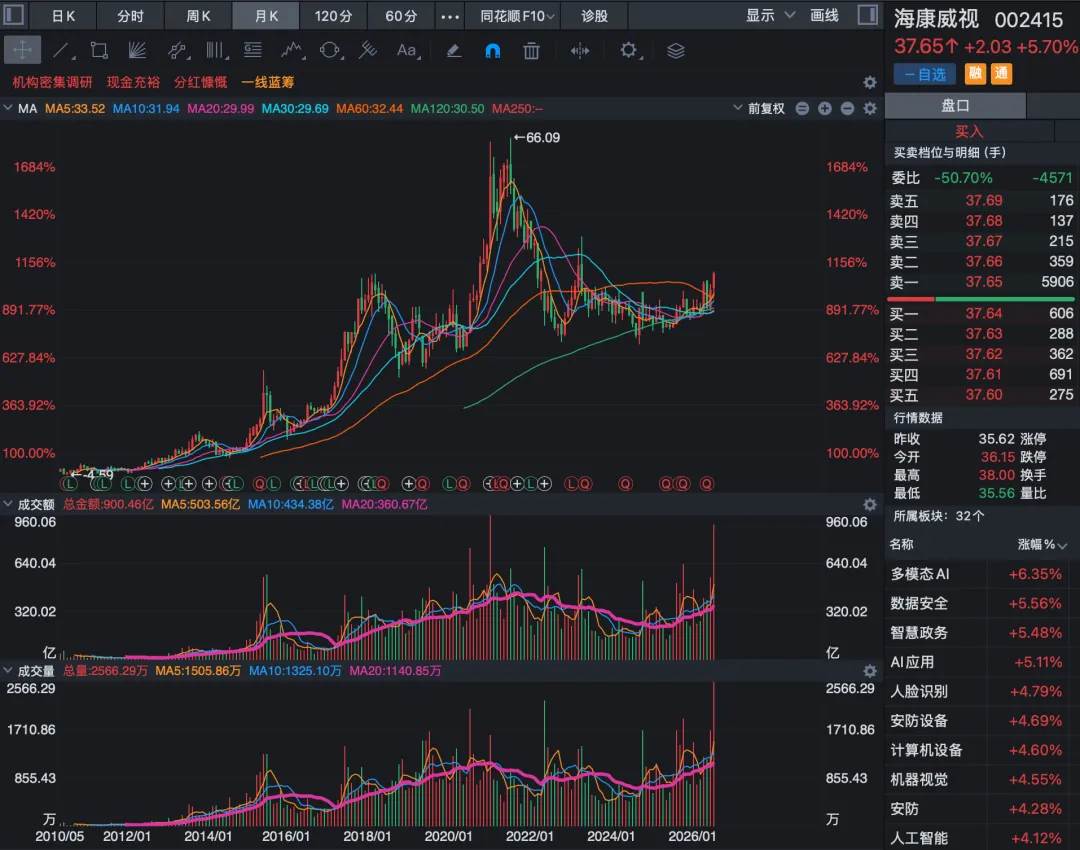Click the 分红慷慨 tag
The height and width of the screenshot is (850, 1080).
coord(200,82)
